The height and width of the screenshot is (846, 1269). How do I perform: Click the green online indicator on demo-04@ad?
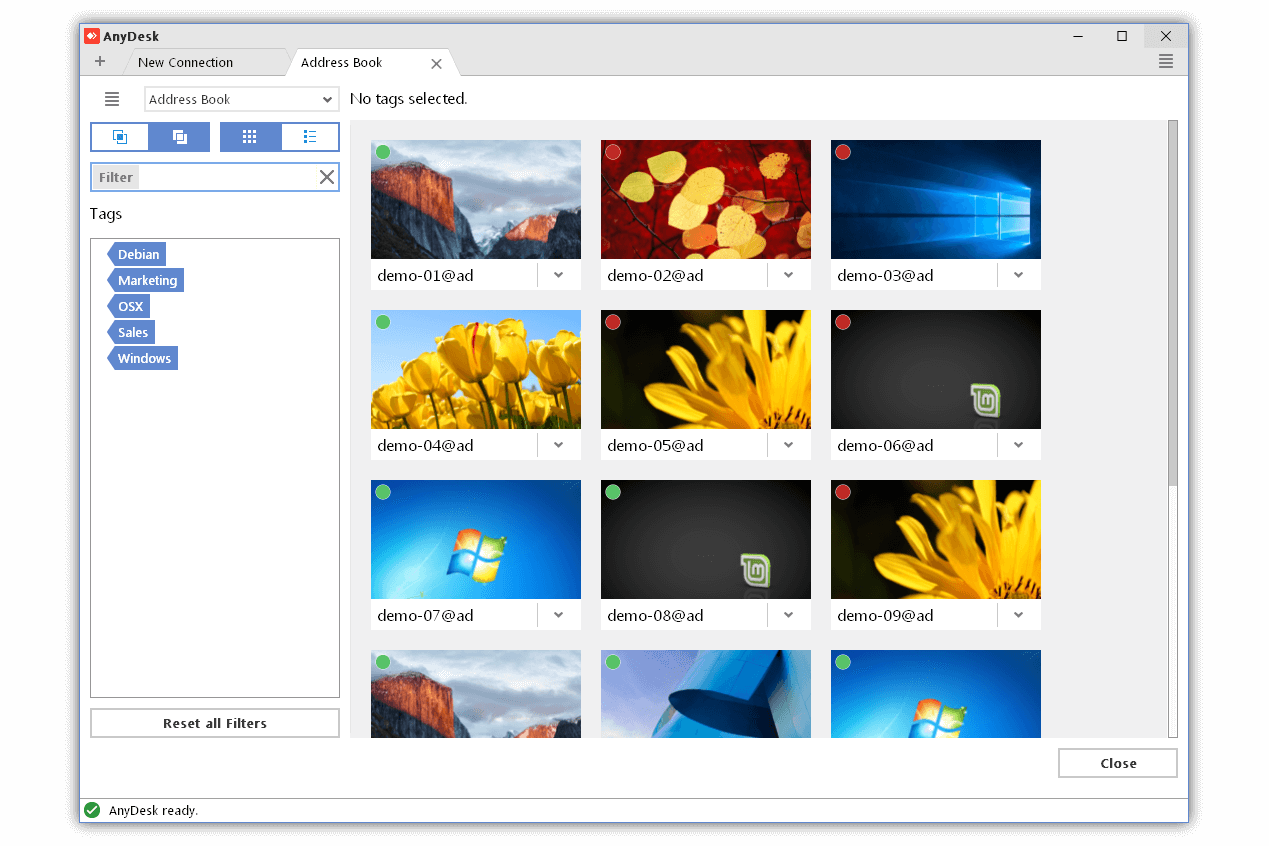tap(383, 322)
